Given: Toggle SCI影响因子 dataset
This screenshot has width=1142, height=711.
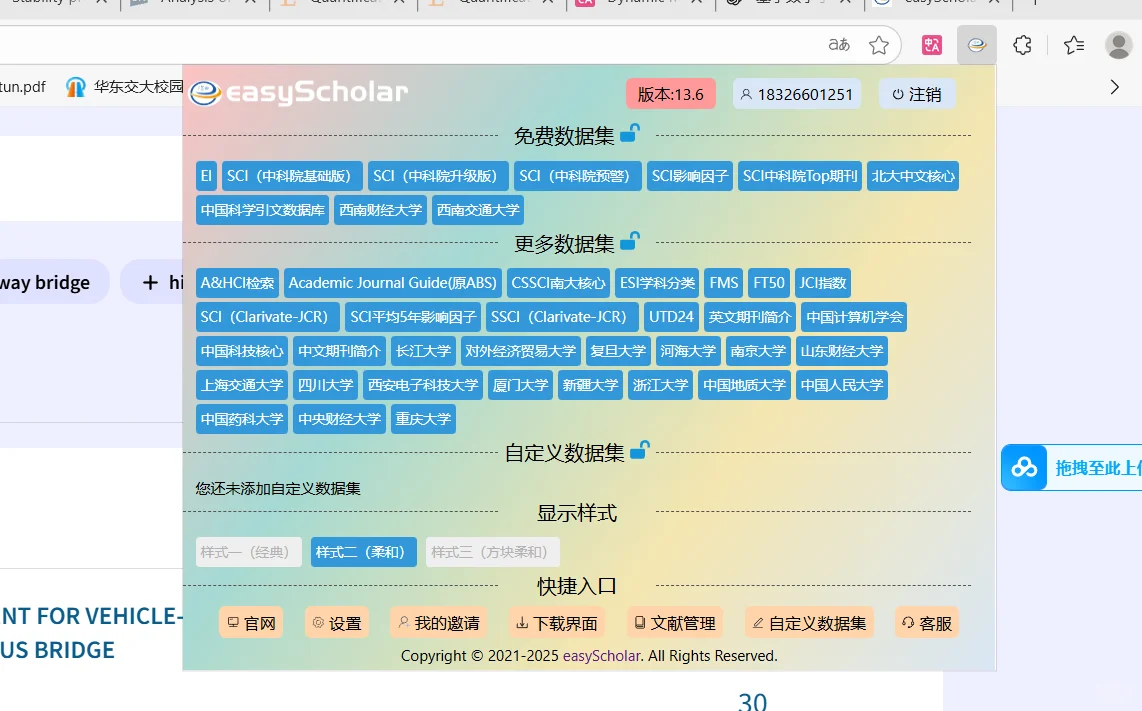Looking at the screenshot, I should [x=690, y=176].
